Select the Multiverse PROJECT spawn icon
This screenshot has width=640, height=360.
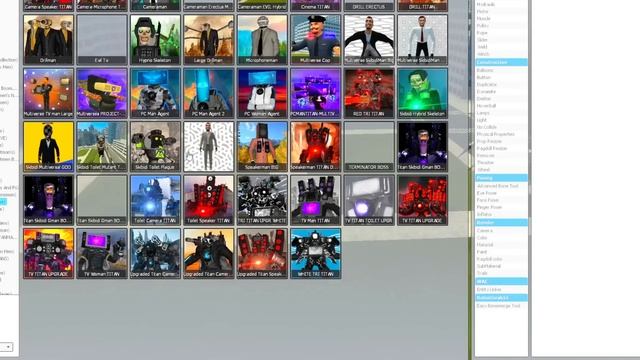click(x=102, y=93)
